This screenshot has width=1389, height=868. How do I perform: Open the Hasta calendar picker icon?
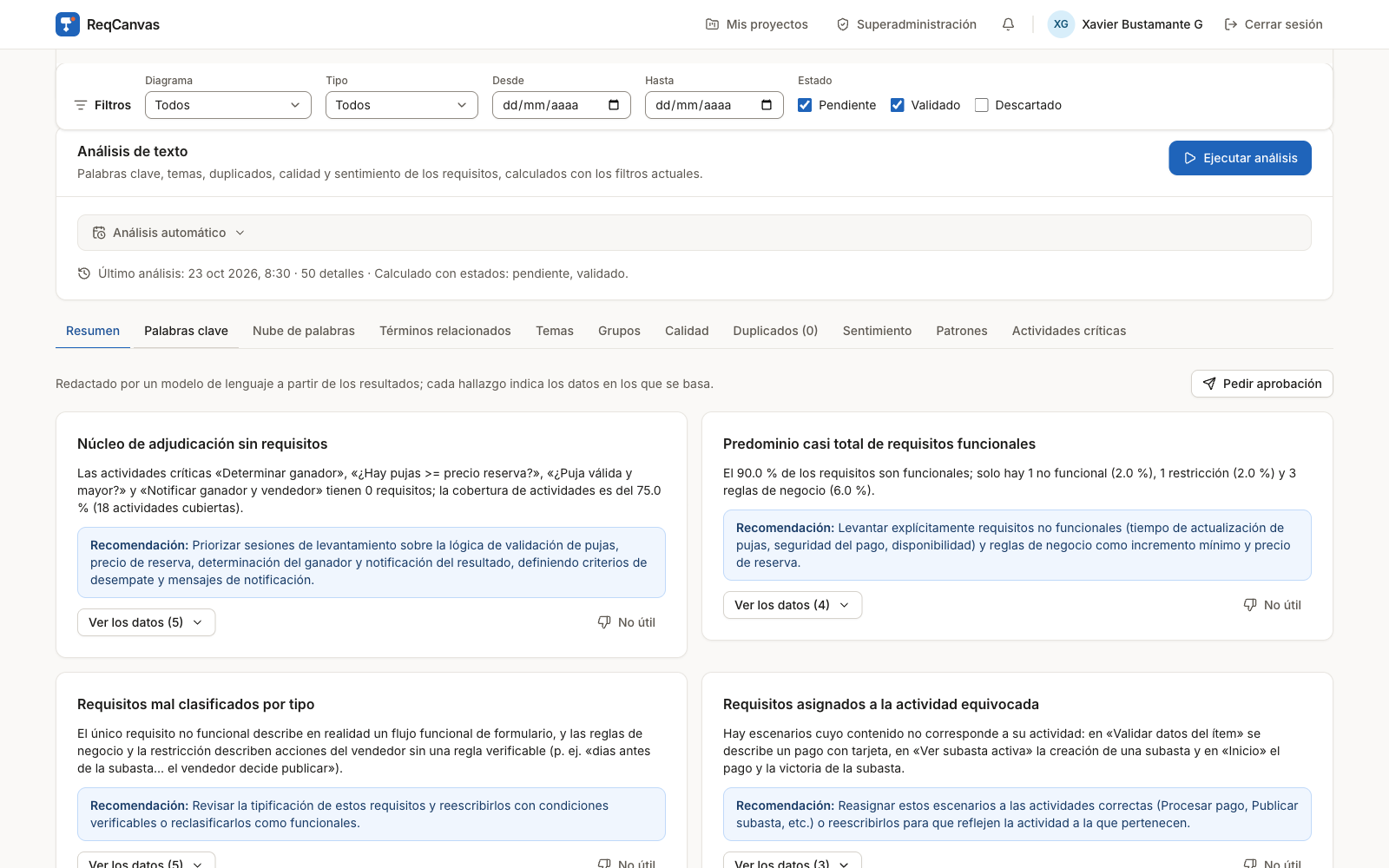click(767, 105)
